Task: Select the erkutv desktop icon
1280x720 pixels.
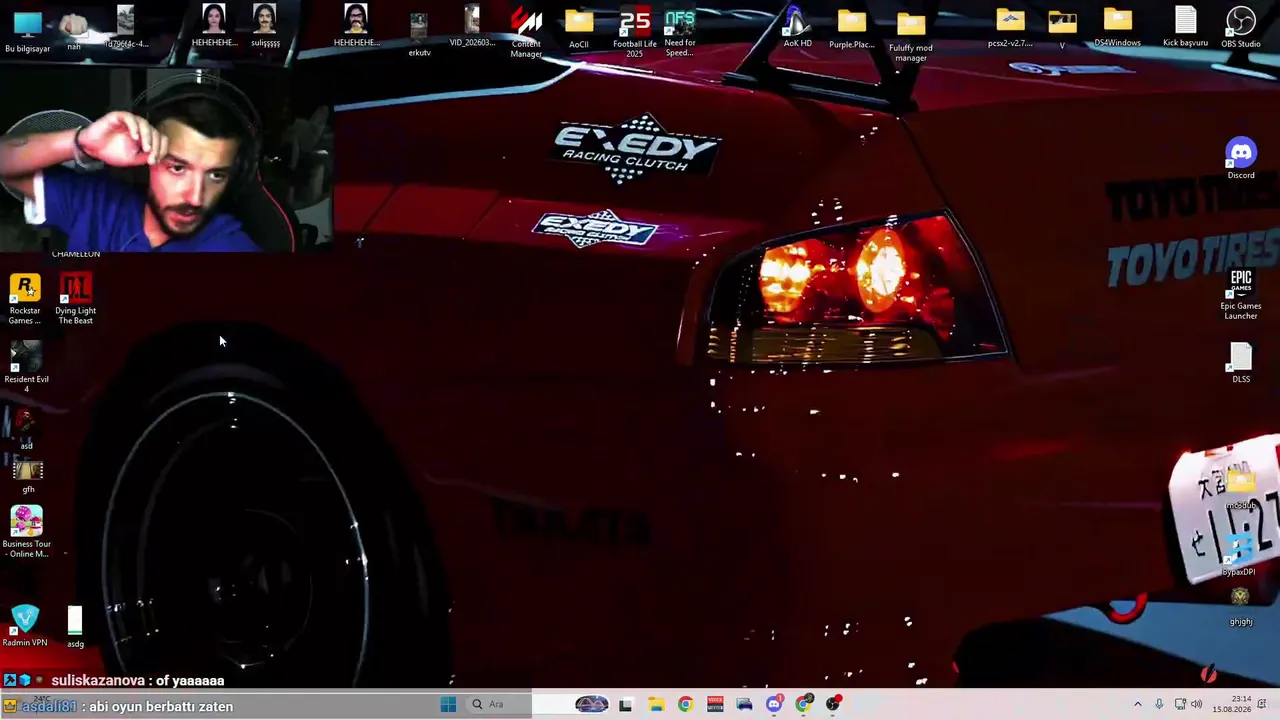Action: coord(419,35)
